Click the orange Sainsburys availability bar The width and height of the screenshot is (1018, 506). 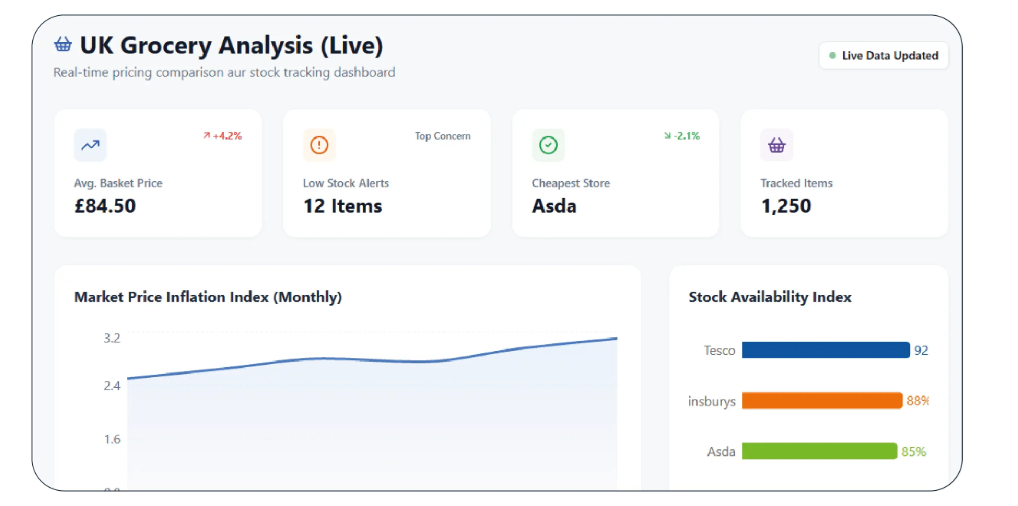click(x=821, y=401)
